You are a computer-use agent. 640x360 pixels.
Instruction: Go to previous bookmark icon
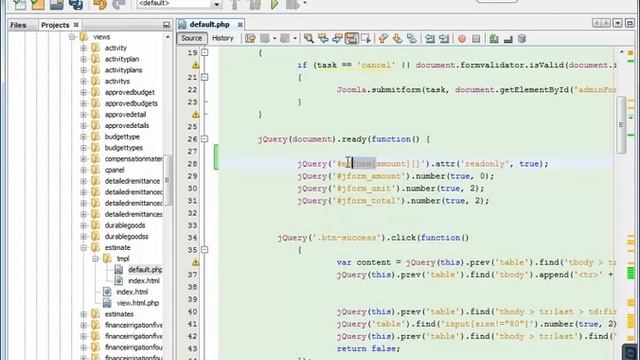pos(383,39)
